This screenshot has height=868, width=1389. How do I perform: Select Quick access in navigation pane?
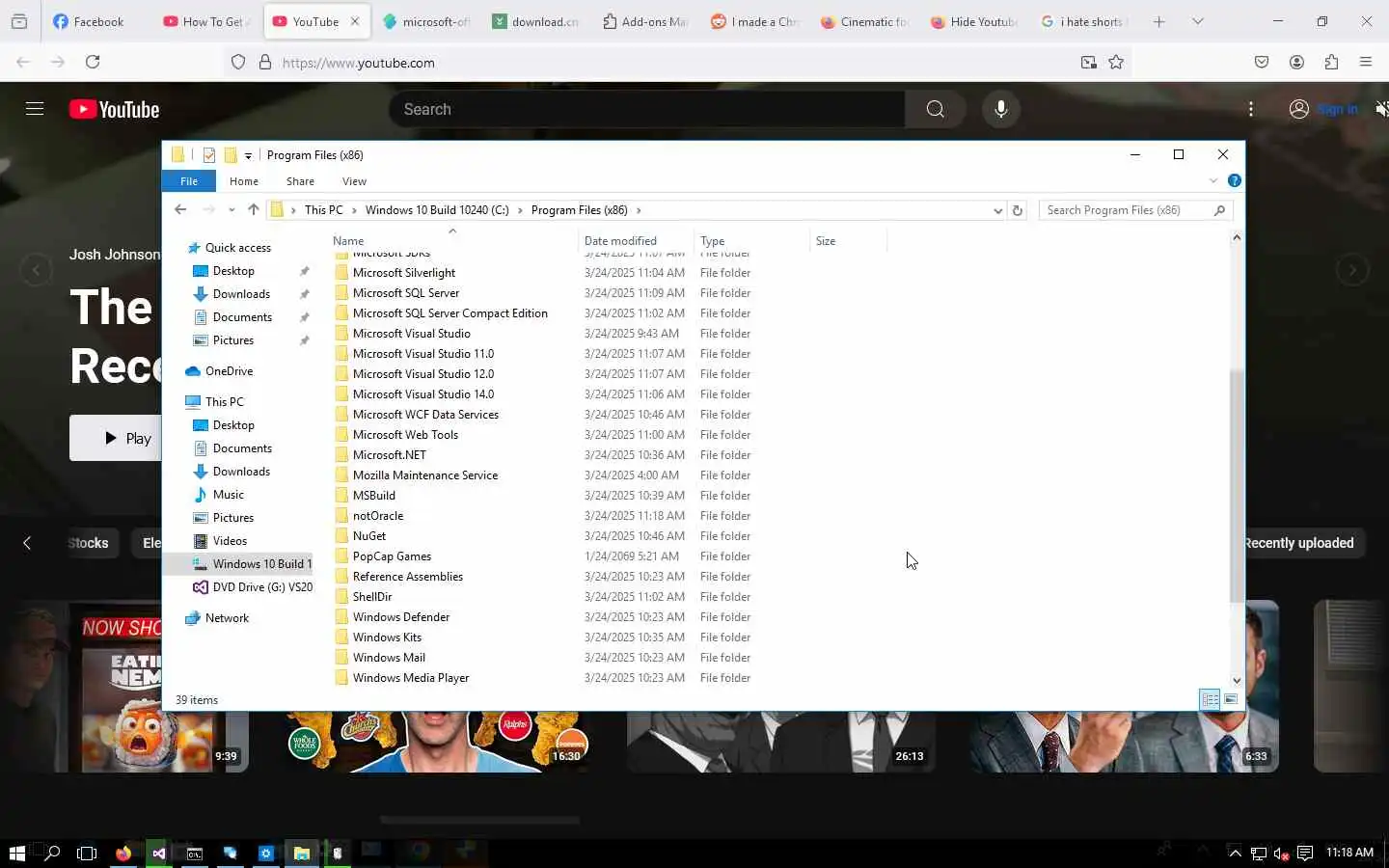tap(237, 248)
